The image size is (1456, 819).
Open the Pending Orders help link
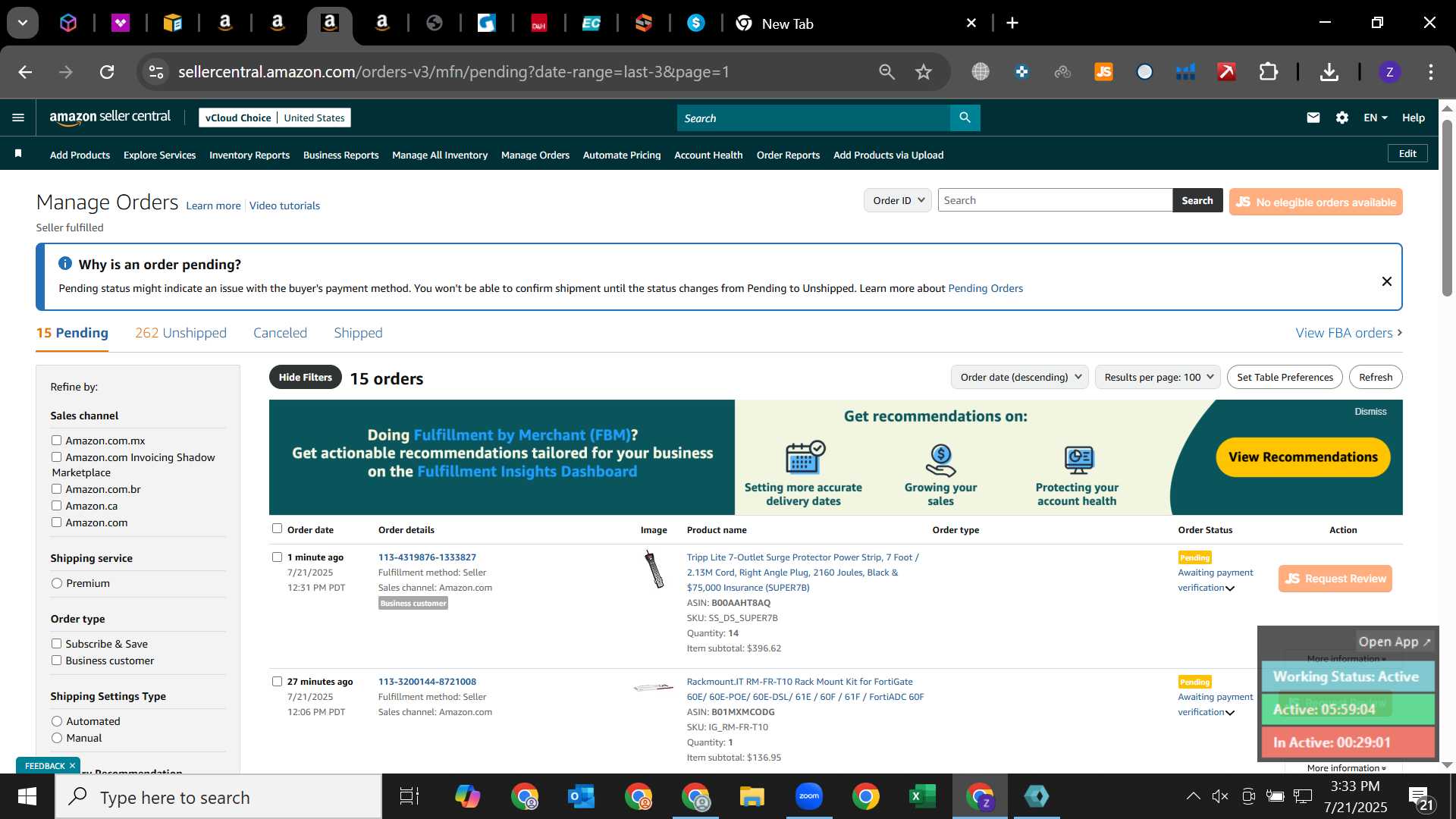click(985, 288)
